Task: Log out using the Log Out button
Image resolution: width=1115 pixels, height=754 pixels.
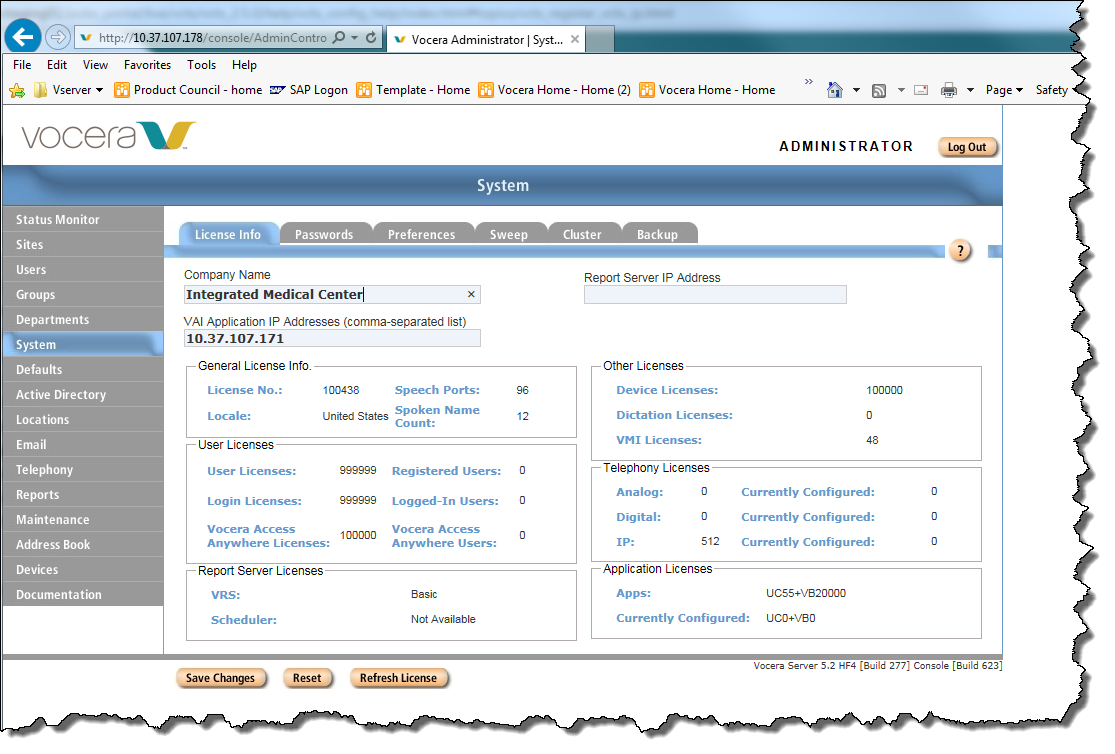Action: click(966, 147)
